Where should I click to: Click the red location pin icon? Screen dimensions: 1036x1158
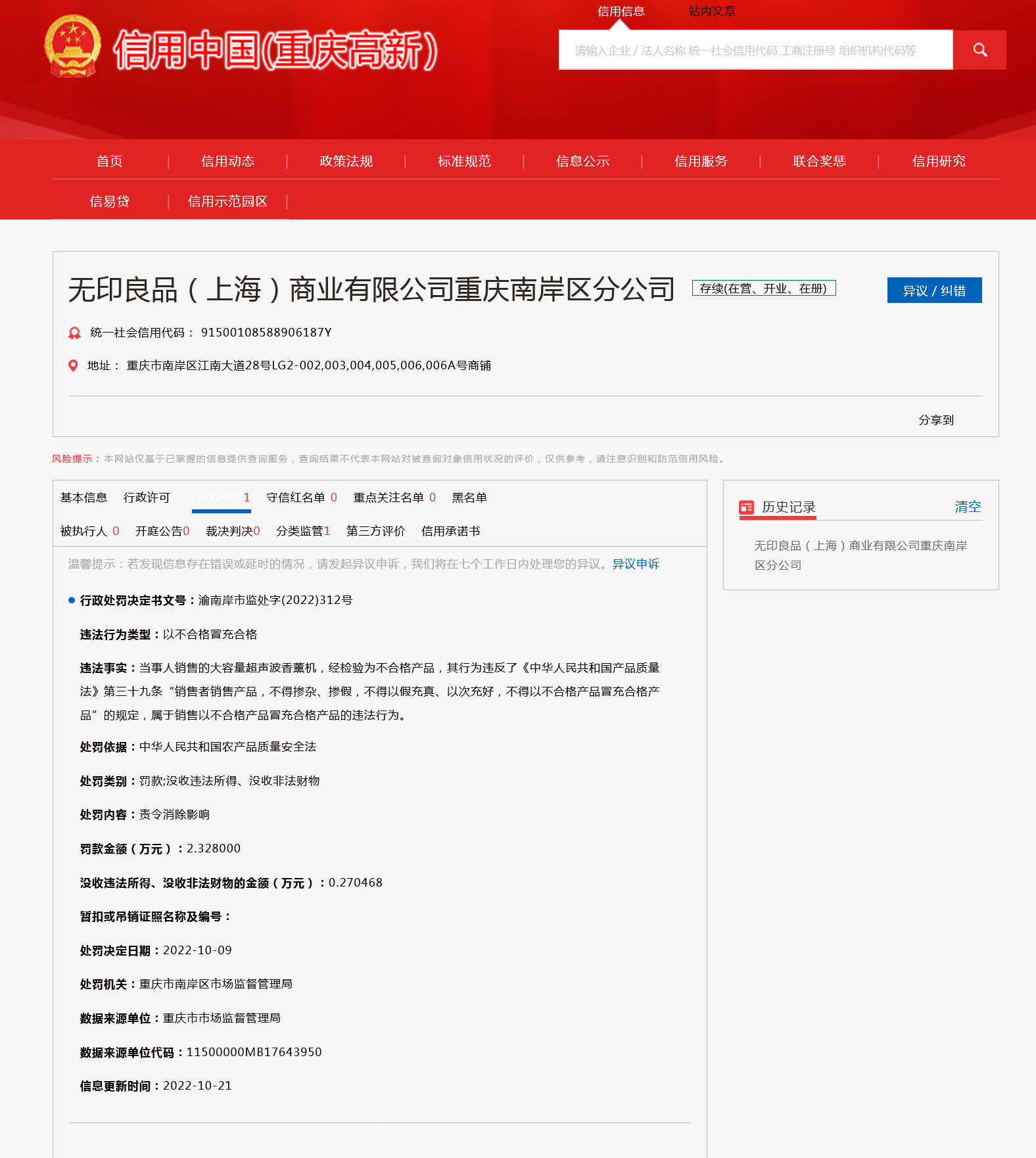pyautogui.click(x=73, y=365)
